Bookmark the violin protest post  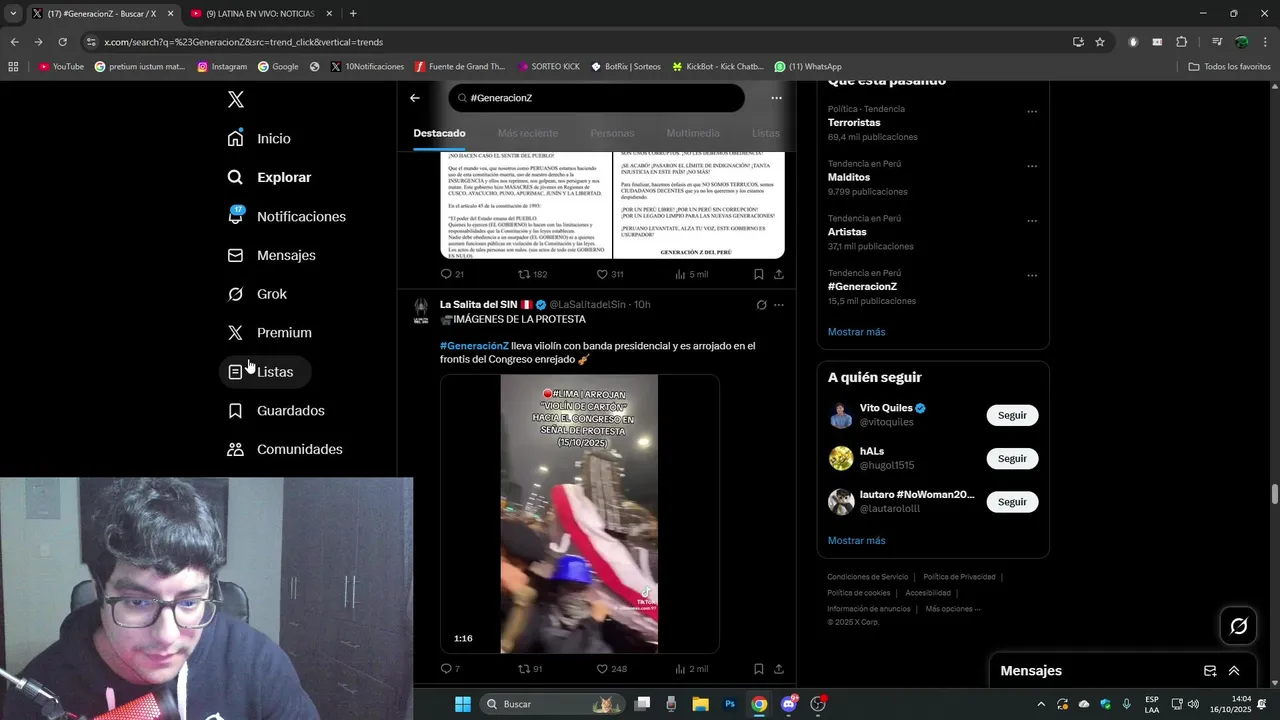coord(759,669)
